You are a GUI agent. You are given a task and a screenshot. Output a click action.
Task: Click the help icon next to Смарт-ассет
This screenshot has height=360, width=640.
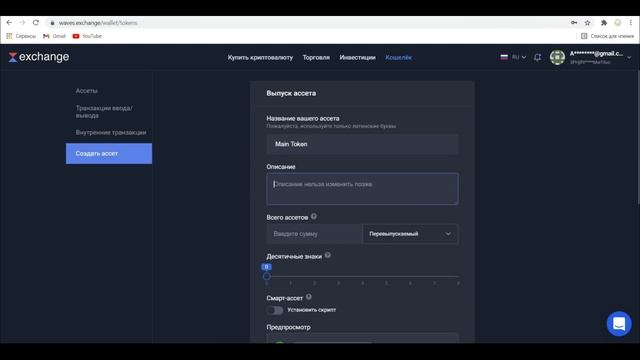coord(309,297)
